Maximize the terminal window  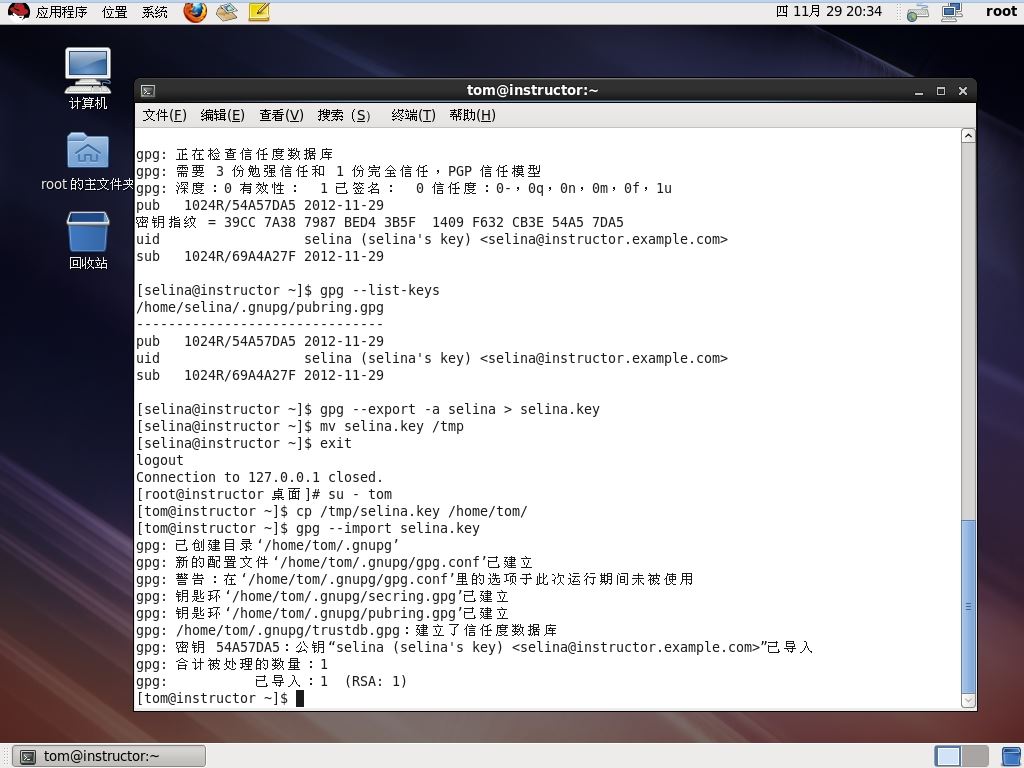(940, 91)
